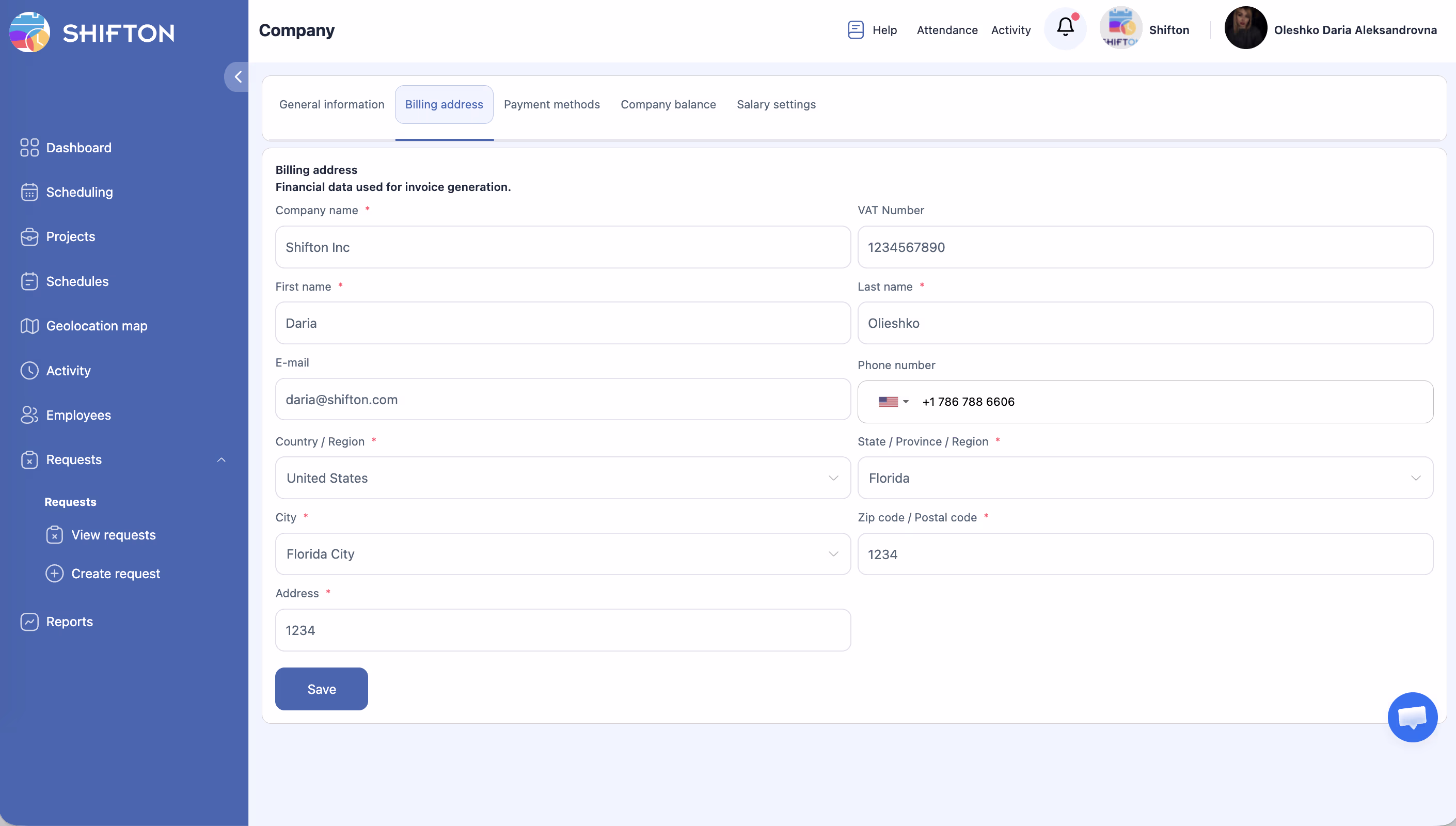Click the Save button
The width and height of the screenshot is (1456, 826).
tap(321, 689)
